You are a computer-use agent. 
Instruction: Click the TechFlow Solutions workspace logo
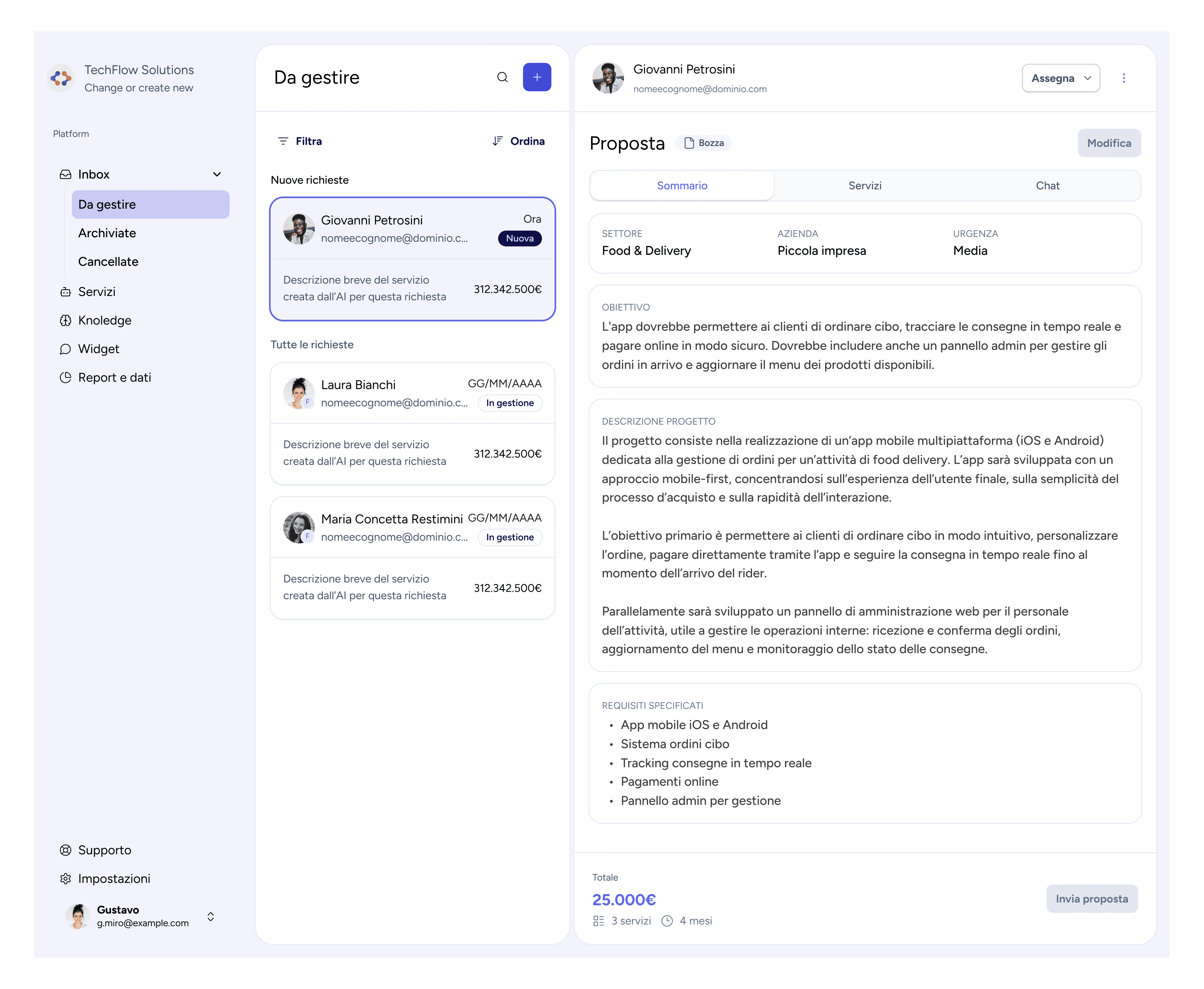61,78
